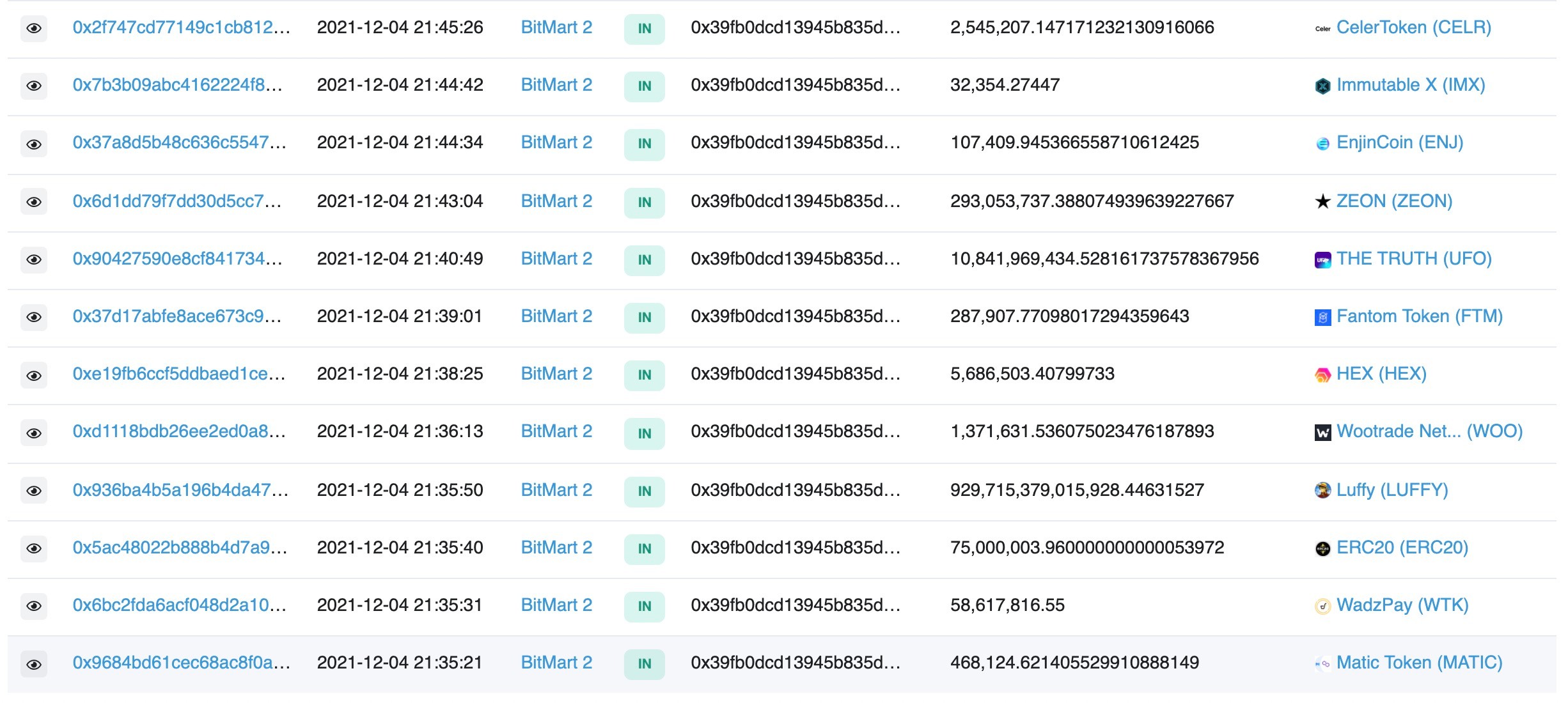This screenshot has width=1568, height=703.
Task: Click the amount 5,686,503.40799733
Action: point(1032,374)
